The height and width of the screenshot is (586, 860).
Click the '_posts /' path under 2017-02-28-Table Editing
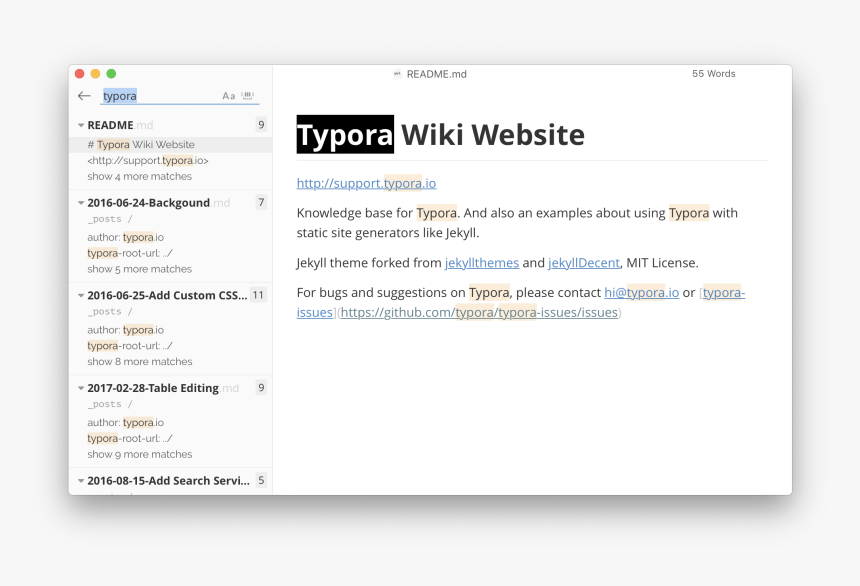(110, 404)
